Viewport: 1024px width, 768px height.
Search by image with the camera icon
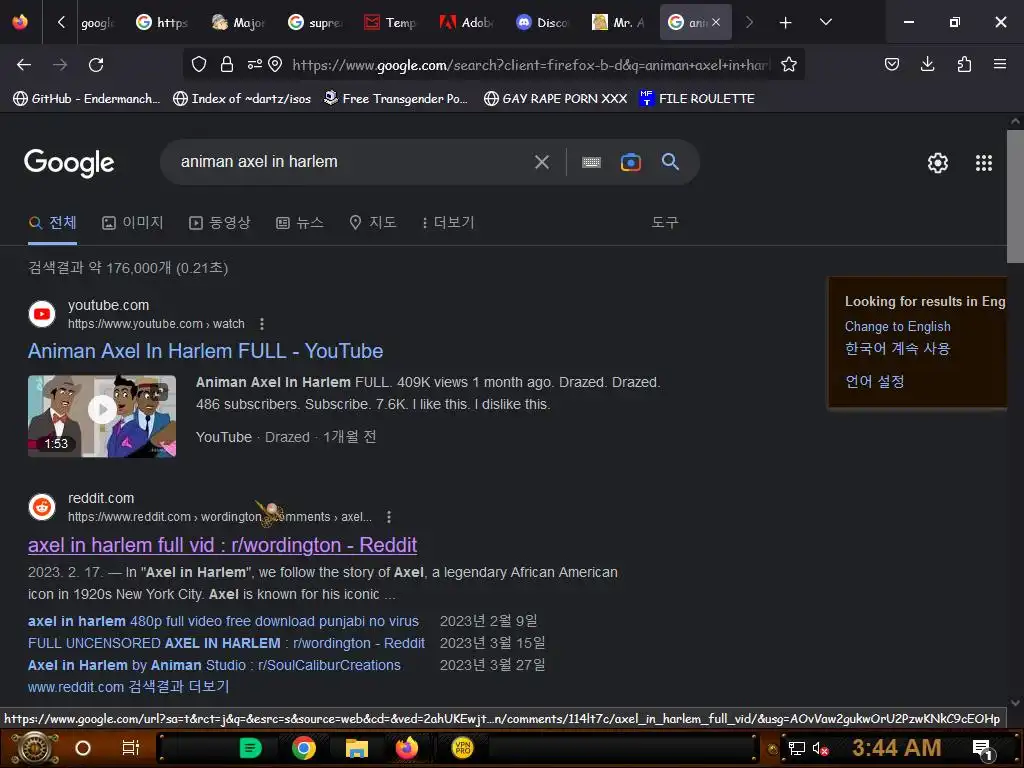tap(630, 162)
